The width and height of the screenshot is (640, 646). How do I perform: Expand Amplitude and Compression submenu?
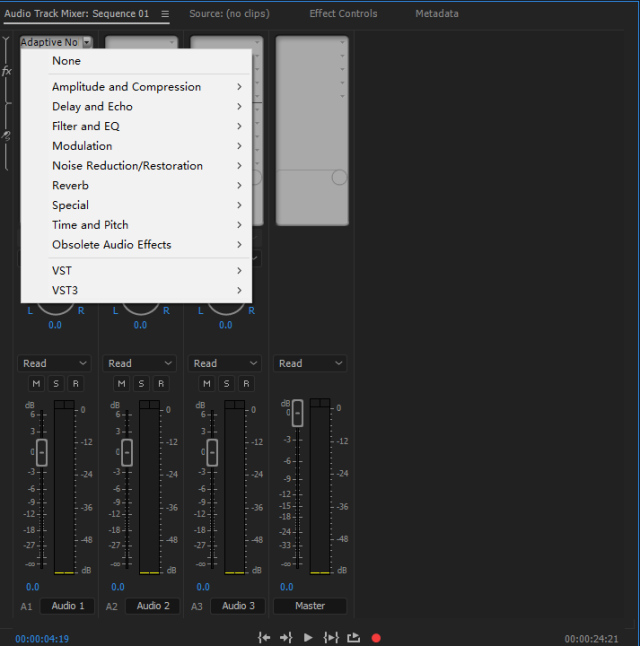tap(136, 87)
